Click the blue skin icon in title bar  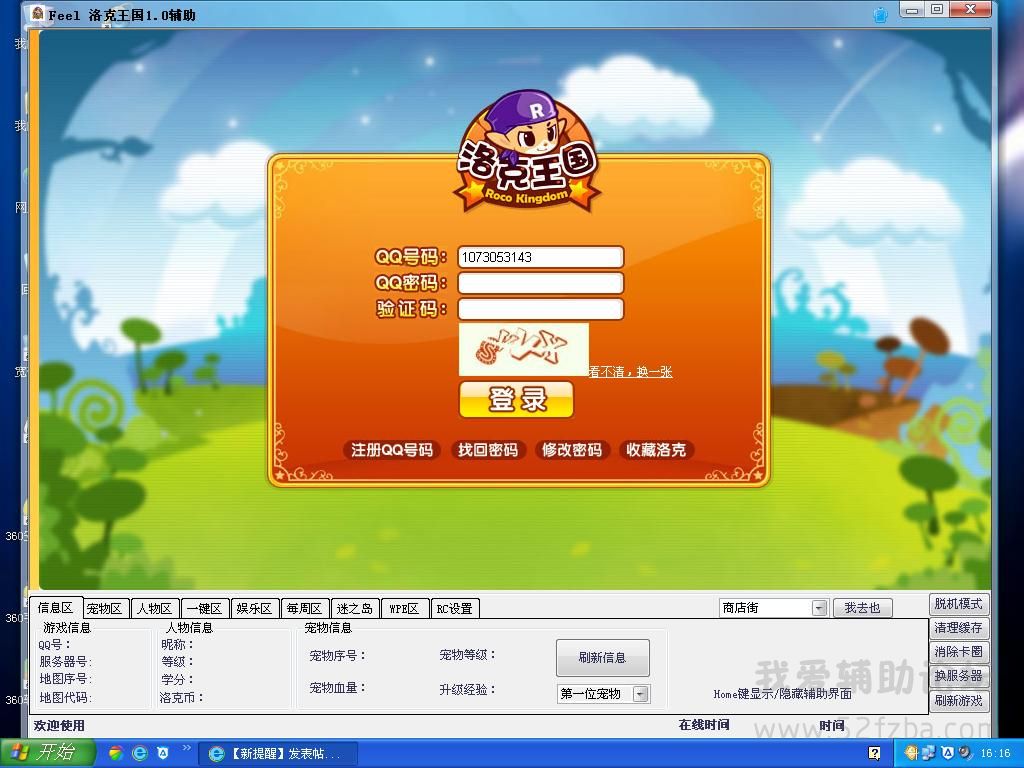point(880,14)
